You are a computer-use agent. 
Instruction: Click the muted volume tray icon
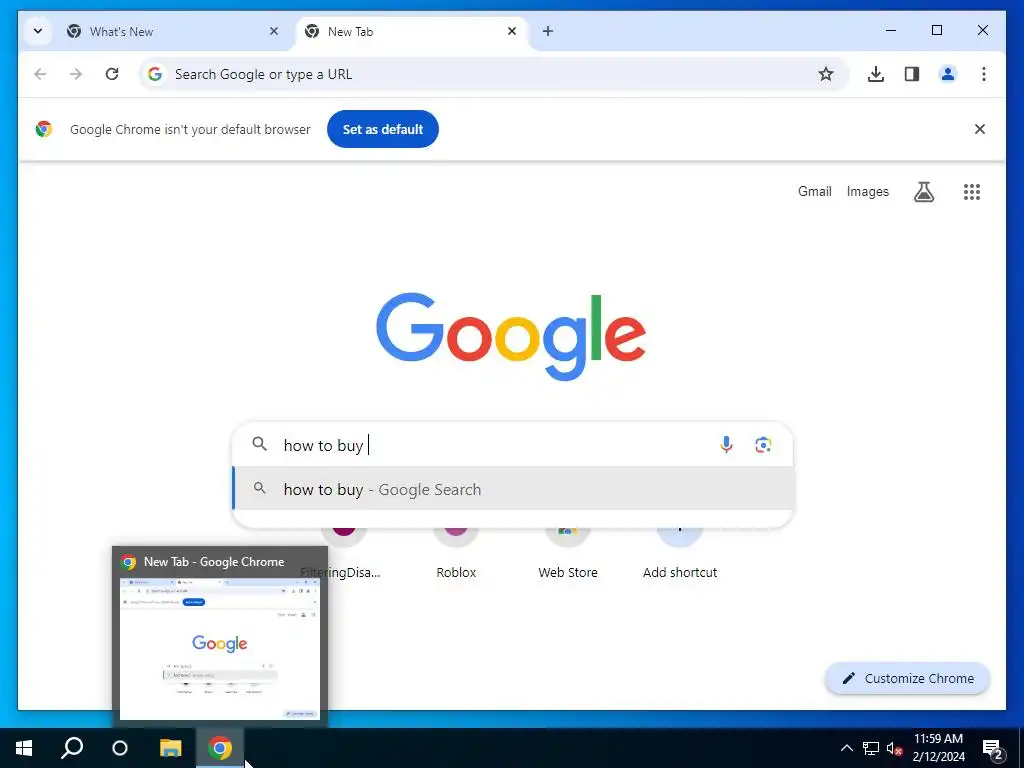point(894,748)
